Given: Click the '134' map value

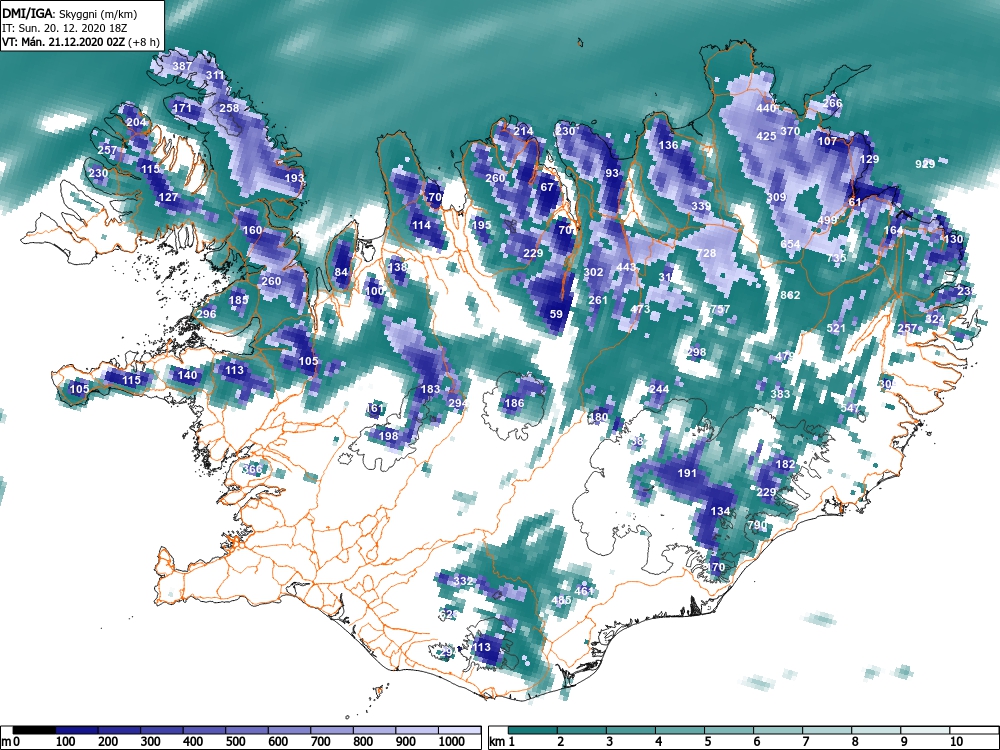Looking at the screenshot, I should pos(720,511).
